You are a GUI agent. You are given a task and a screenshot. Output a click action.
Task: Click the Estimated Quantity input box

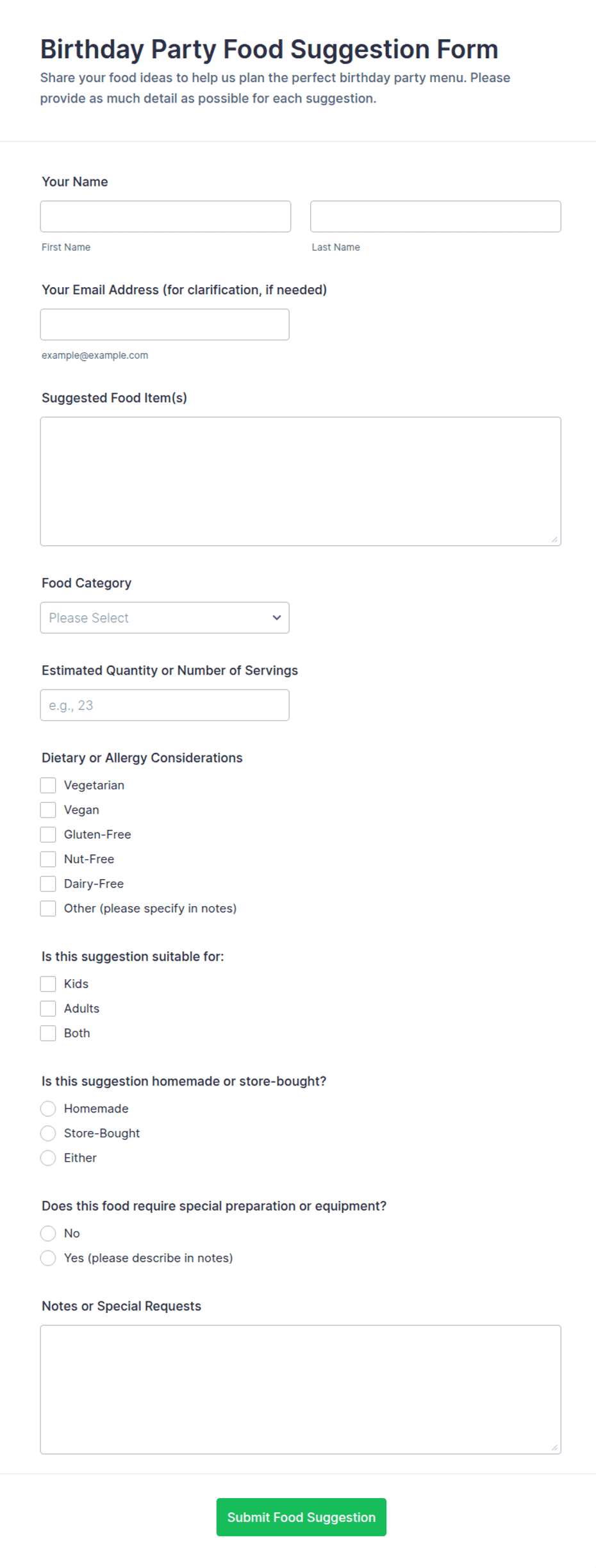(165, 705)
